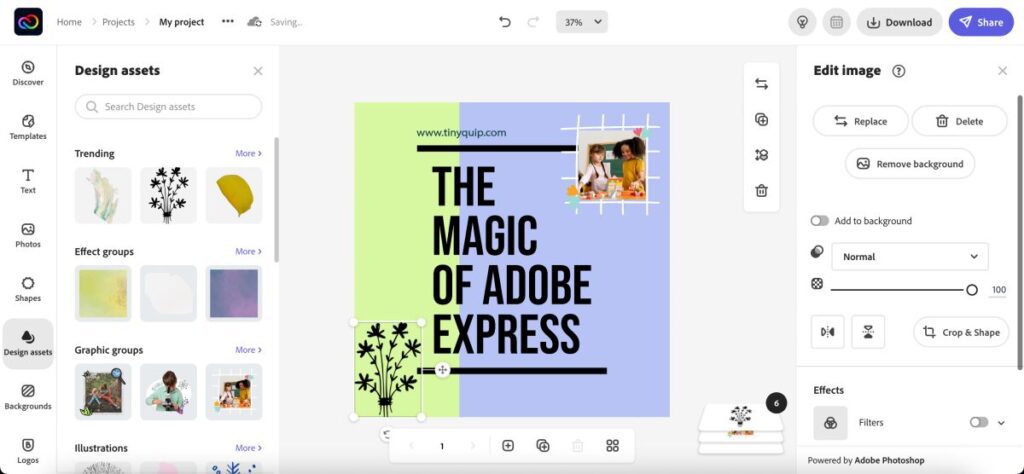Screen dimensions: 1024x474
Task: Click the Search Design assets field
Action: pos(168,106)
